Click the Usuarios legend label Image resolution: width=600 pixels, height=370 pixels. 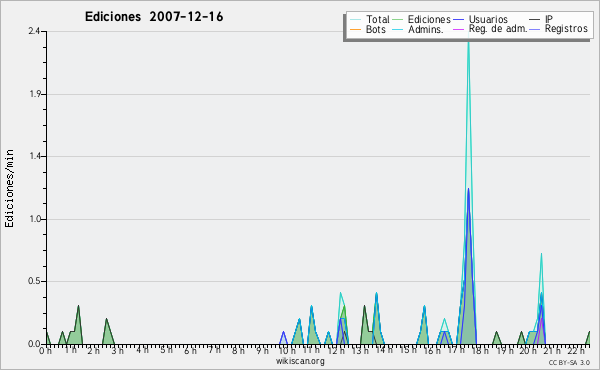tap(488, 19)
